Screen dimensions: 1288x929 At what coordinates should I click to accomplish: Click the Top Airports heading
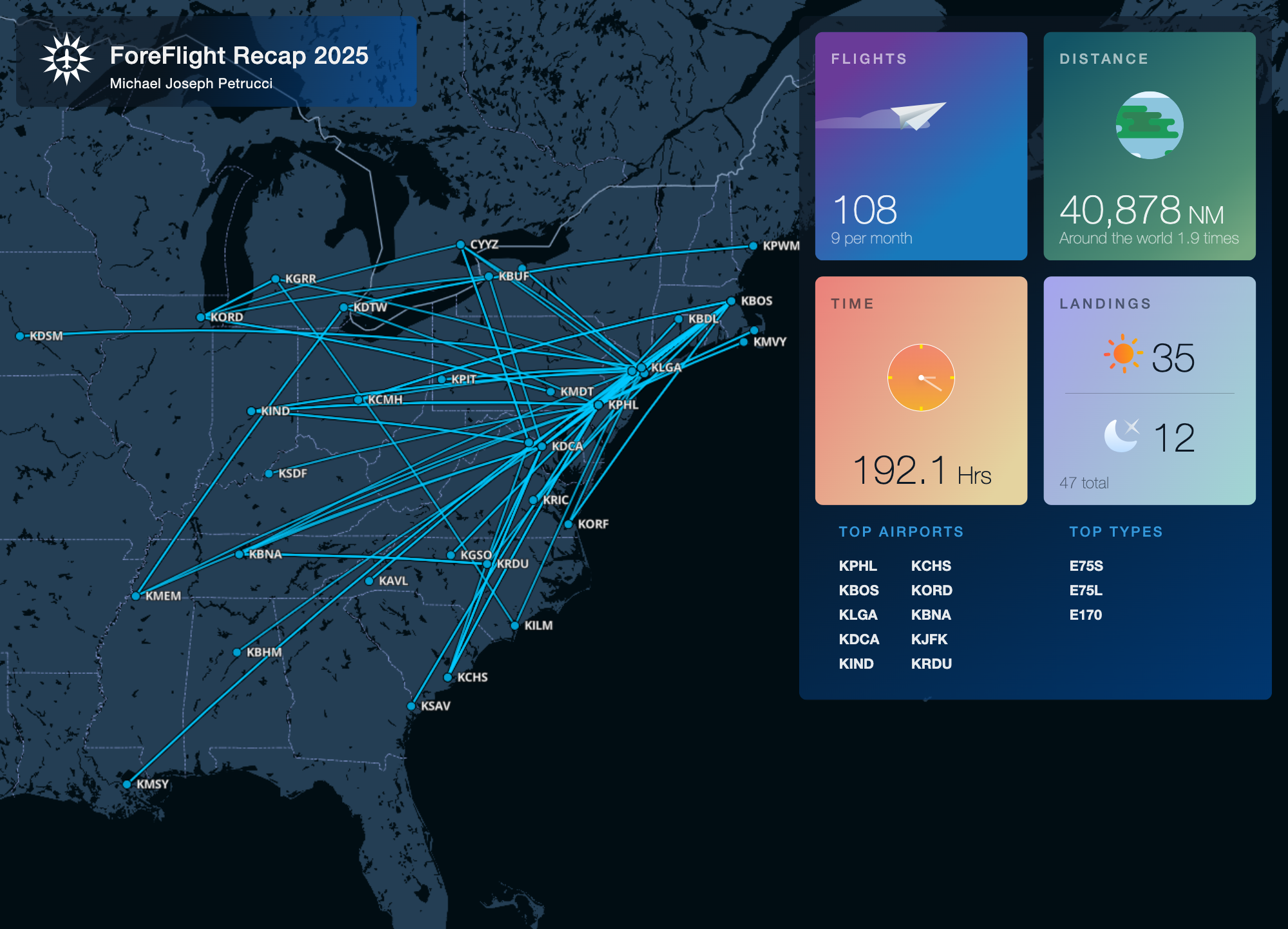coord(900,532)
